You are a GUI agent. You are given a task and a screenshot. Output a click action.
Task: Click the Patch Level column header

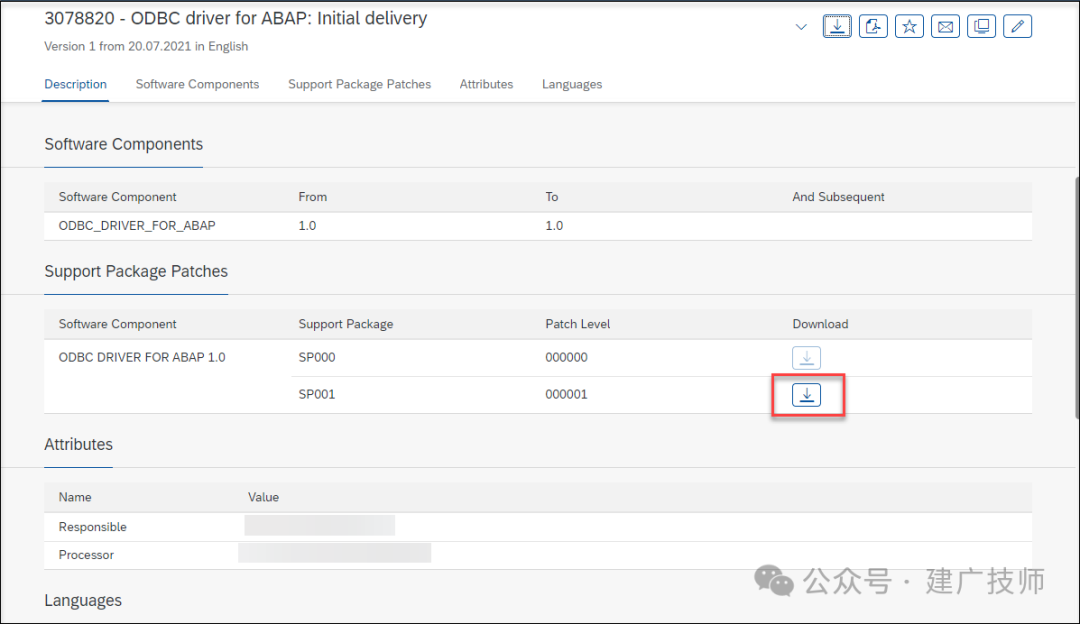(x=577, y=324)
